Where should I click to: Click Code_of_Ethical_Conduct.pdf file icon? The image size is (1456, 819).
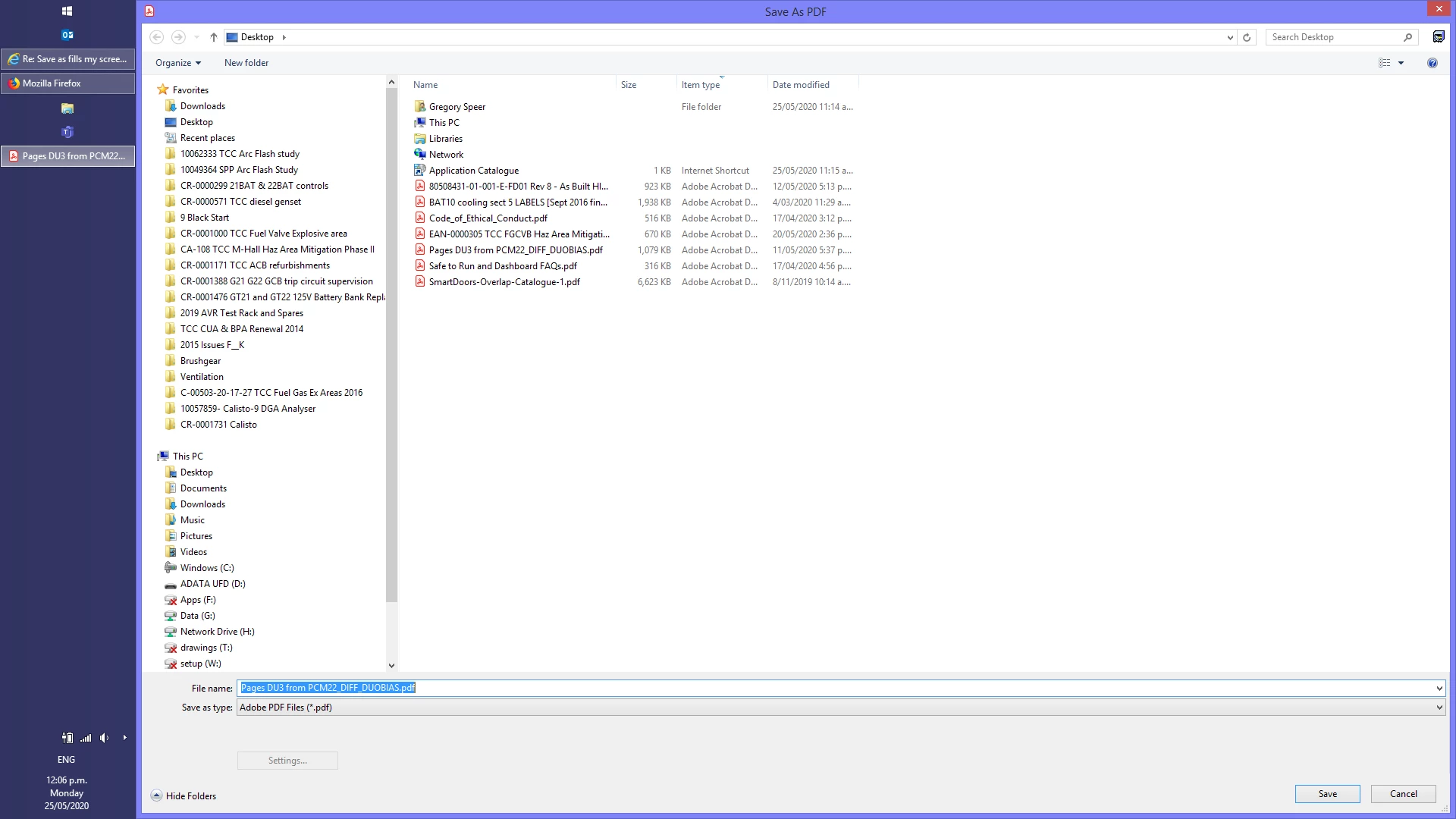420,218
